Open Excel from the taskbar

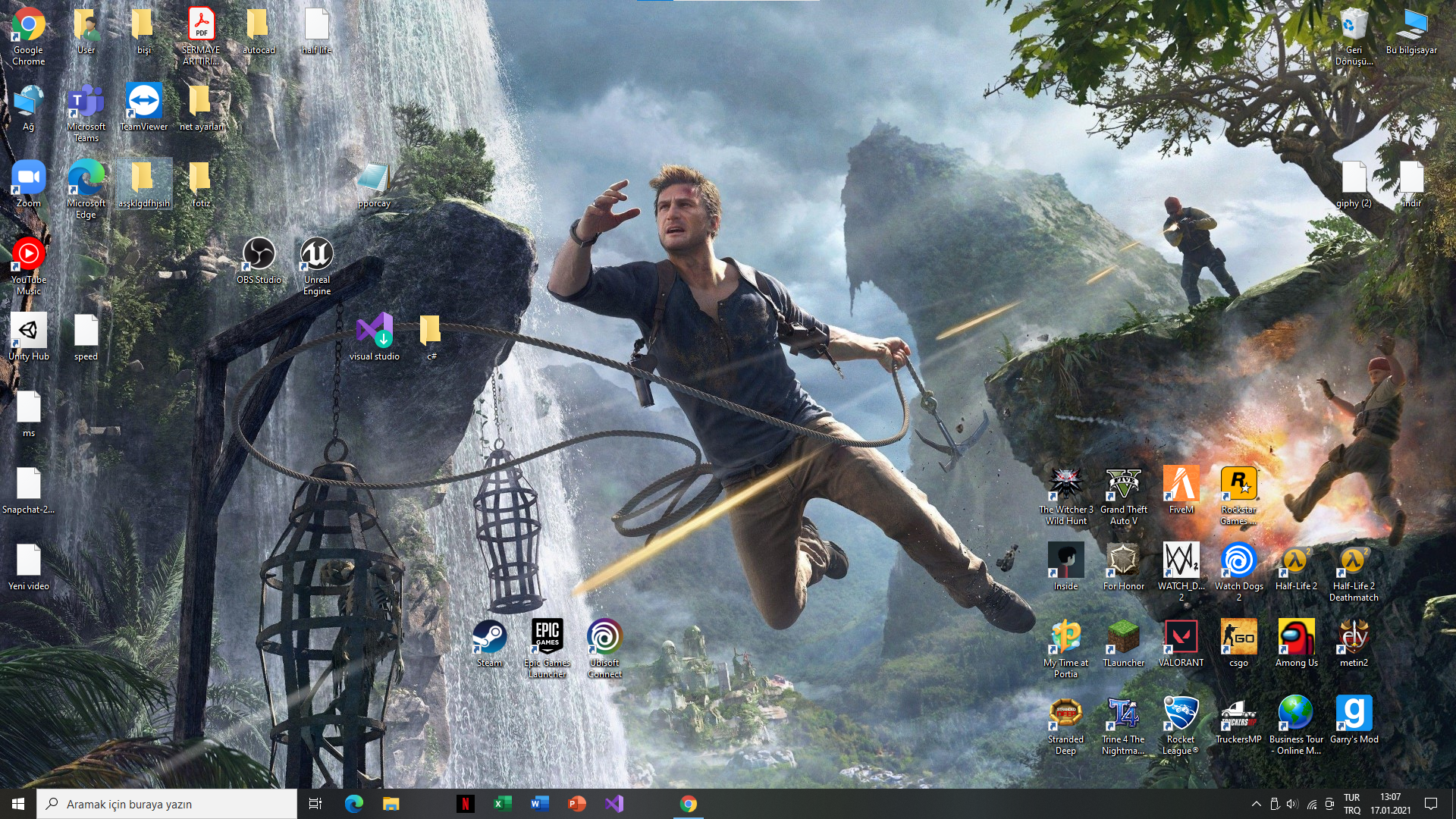pos(502,804)
